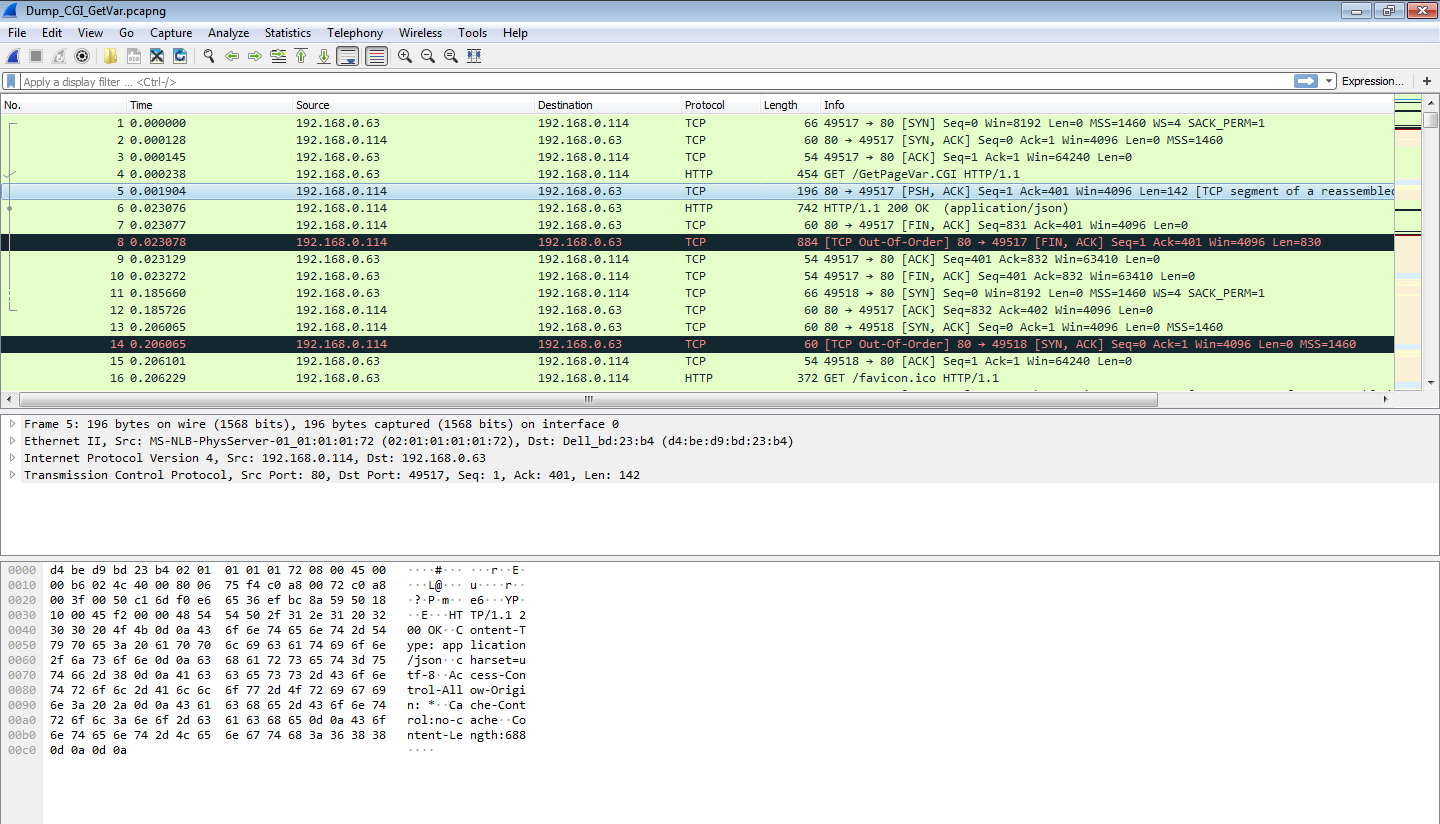Click the packet list horizontal scrollbar thumb
Screen dimensions: 1440x824
pyautogui.click(x=588, y=399)
